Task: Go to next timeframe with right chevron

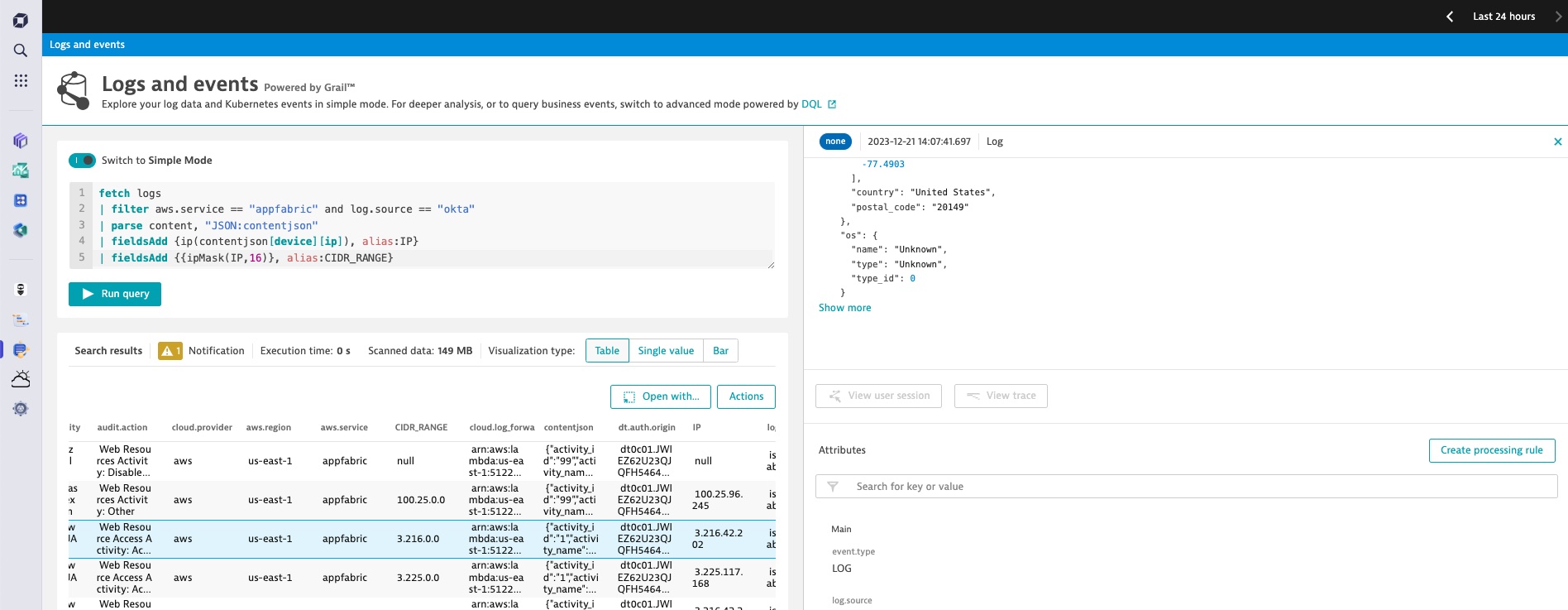Action: pyautogui.click(x=1558, y=17)
